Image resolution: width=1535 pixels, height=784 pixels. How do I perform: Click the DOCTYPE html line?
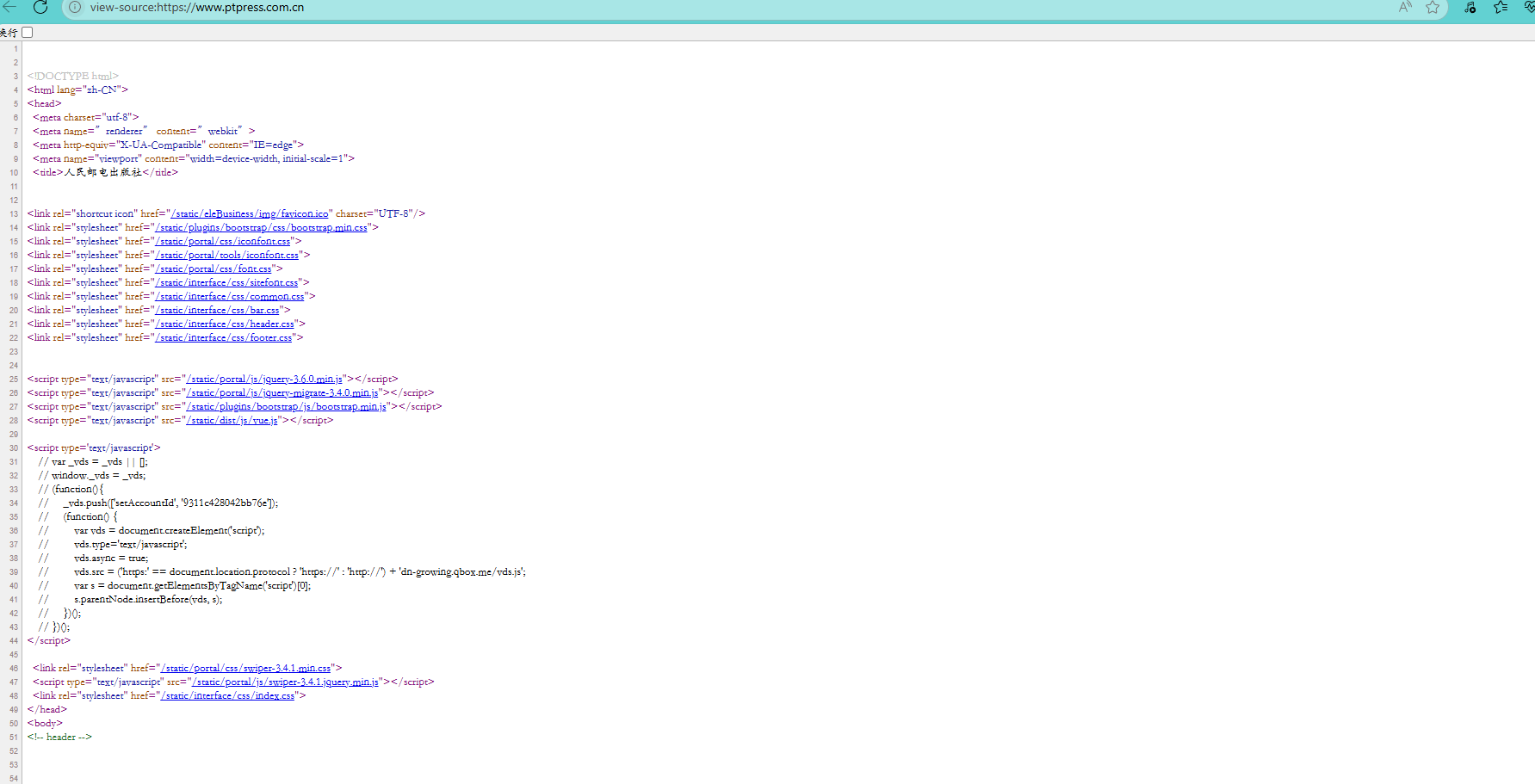click(73, 76)
